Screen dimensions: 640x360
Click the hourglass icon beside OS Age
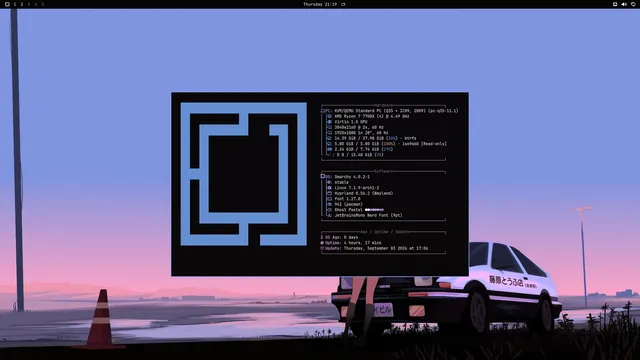point(322,237)
